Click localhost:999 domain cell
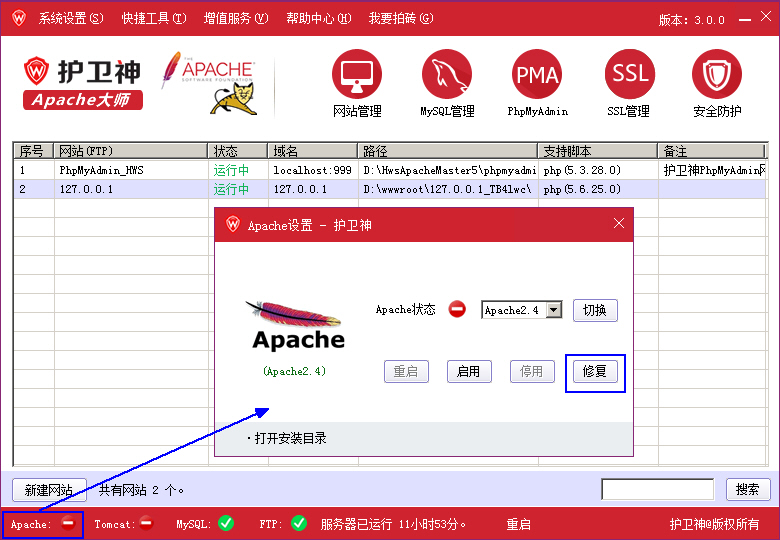Image resolution: width=780 pixels, height=540 pixels. click(x=312, y=170)
